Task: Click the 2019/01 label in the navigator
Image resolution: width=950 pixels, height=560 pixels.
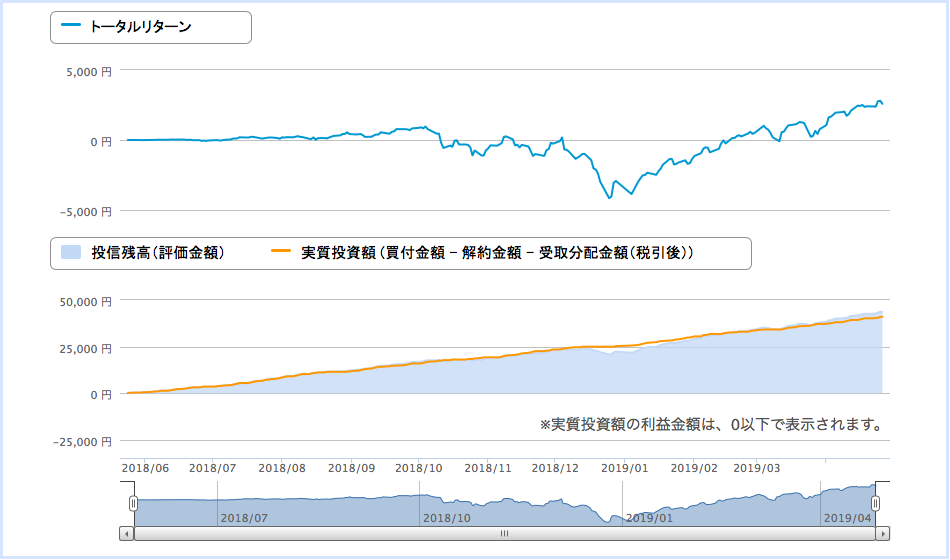Action: (x=649, y=518)
